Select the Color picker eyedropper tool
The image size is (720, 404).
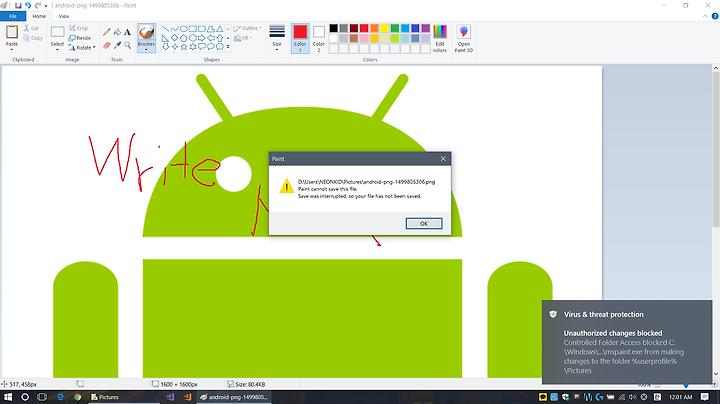point(117,45)
